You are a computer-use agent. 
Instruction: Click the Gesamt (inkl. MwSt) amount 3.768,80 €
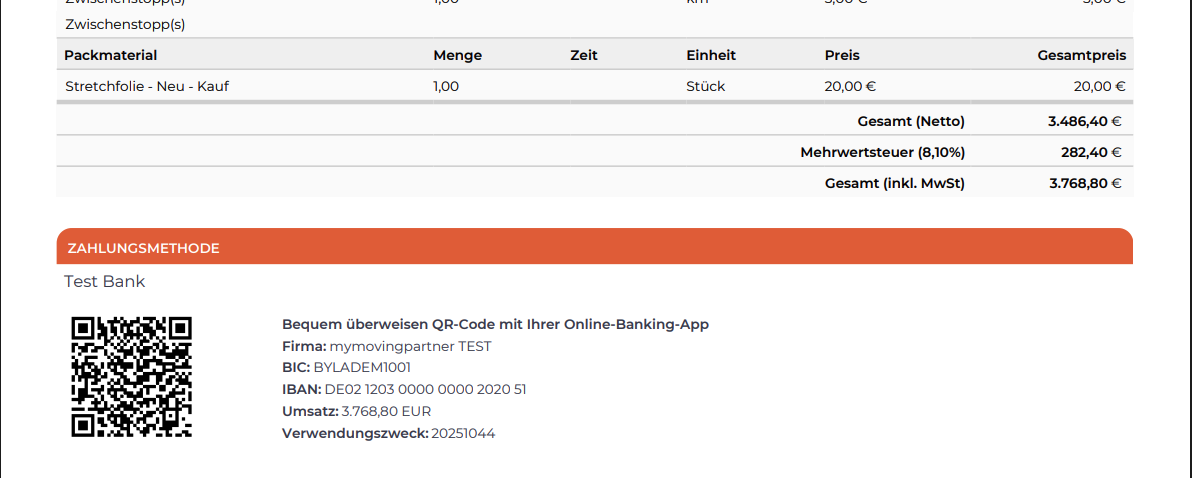(x=1085, y=183)
